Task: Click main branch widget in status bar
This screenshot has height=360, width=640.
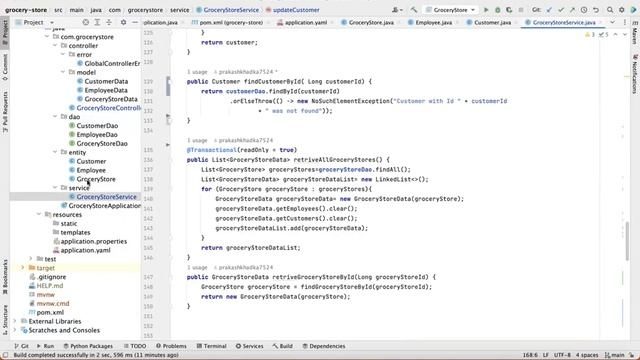Action: (x=615, y=355)
